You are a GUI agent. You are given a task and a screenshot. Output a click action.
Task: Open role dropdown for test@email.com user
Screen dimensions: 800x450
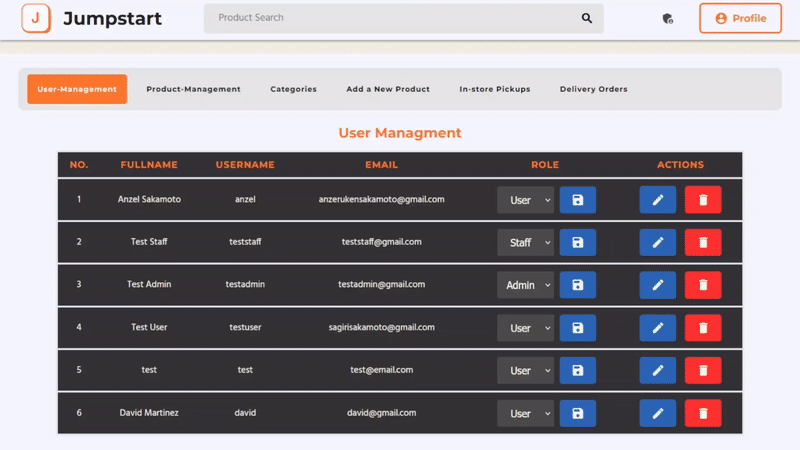point(526,370)
